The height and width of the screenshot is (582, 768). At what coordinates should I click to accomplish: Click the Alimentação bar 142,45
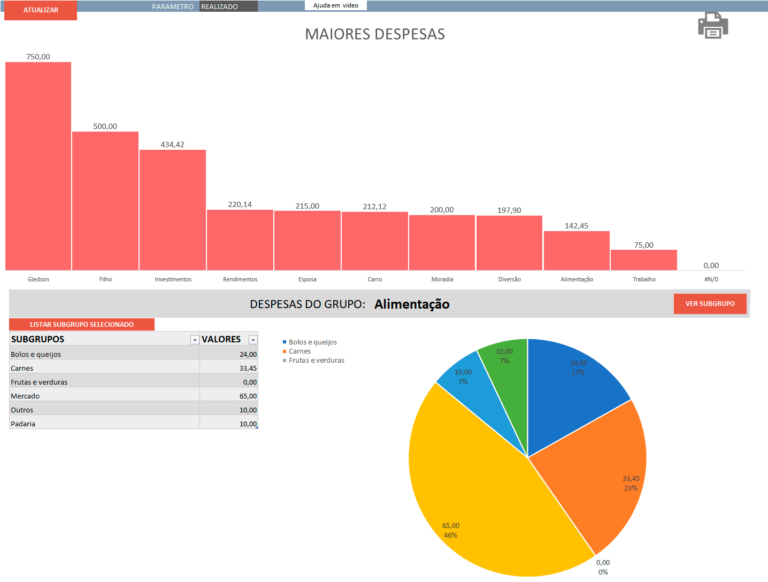576,250
